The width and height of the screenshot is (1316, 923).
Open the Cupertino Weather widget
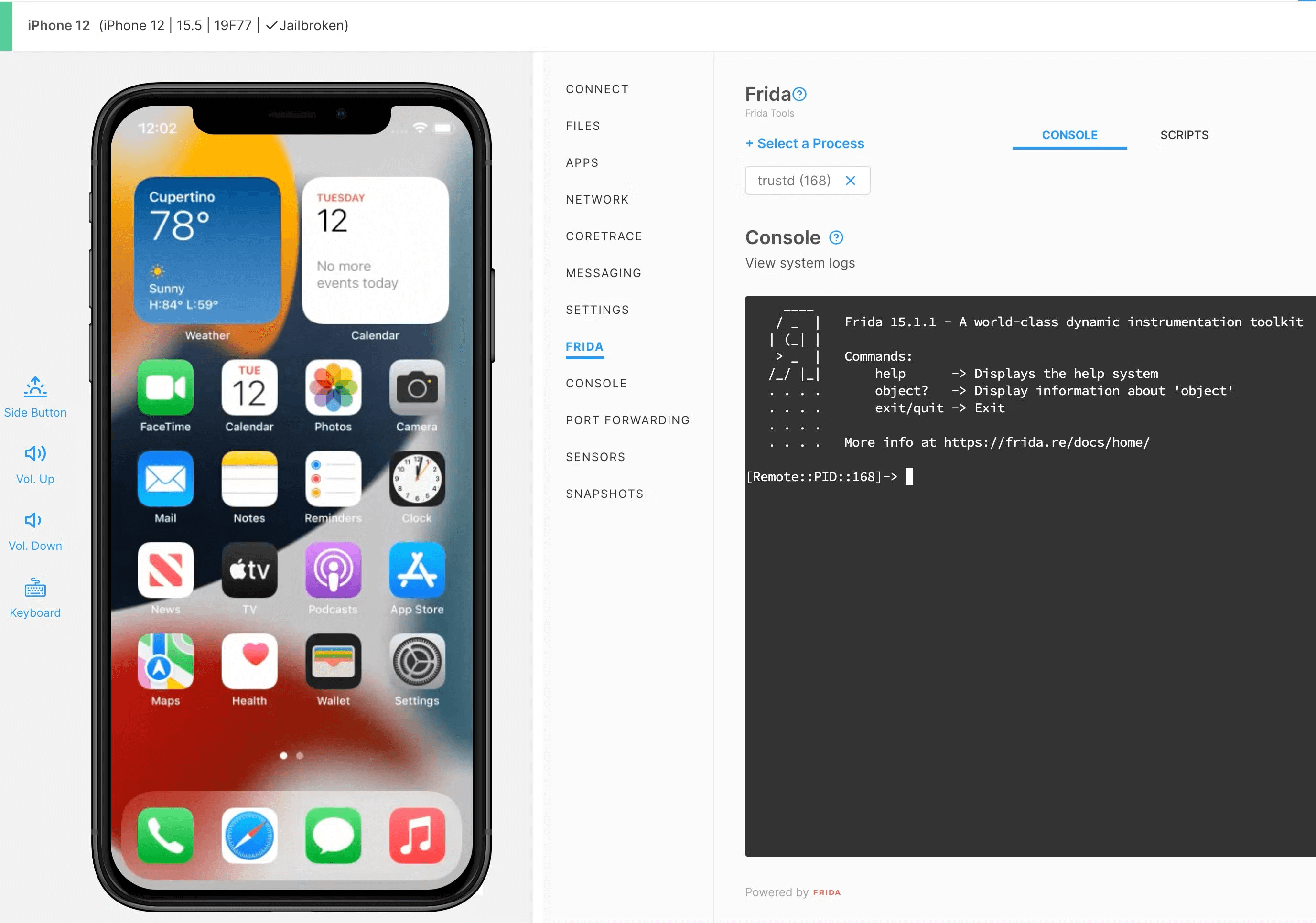[207, 250]
